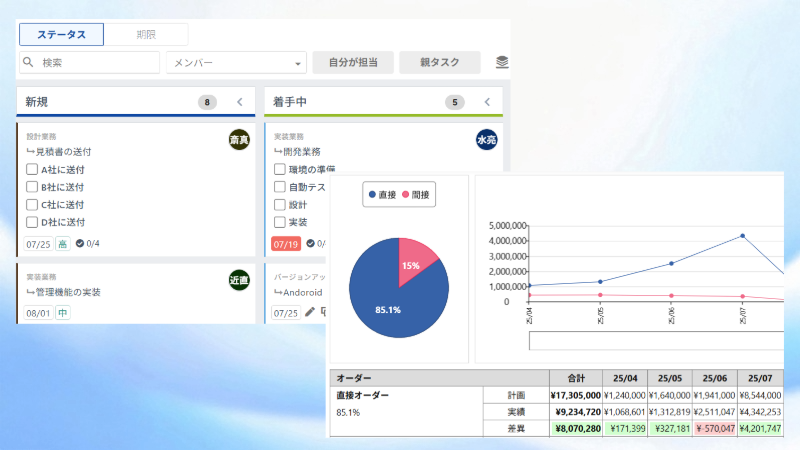Image resolution: width=800 pixels, height=450 pixels.
Task: Check the C社に送付 checkbox
Action: pyautogui.click(x=32, y=205)
